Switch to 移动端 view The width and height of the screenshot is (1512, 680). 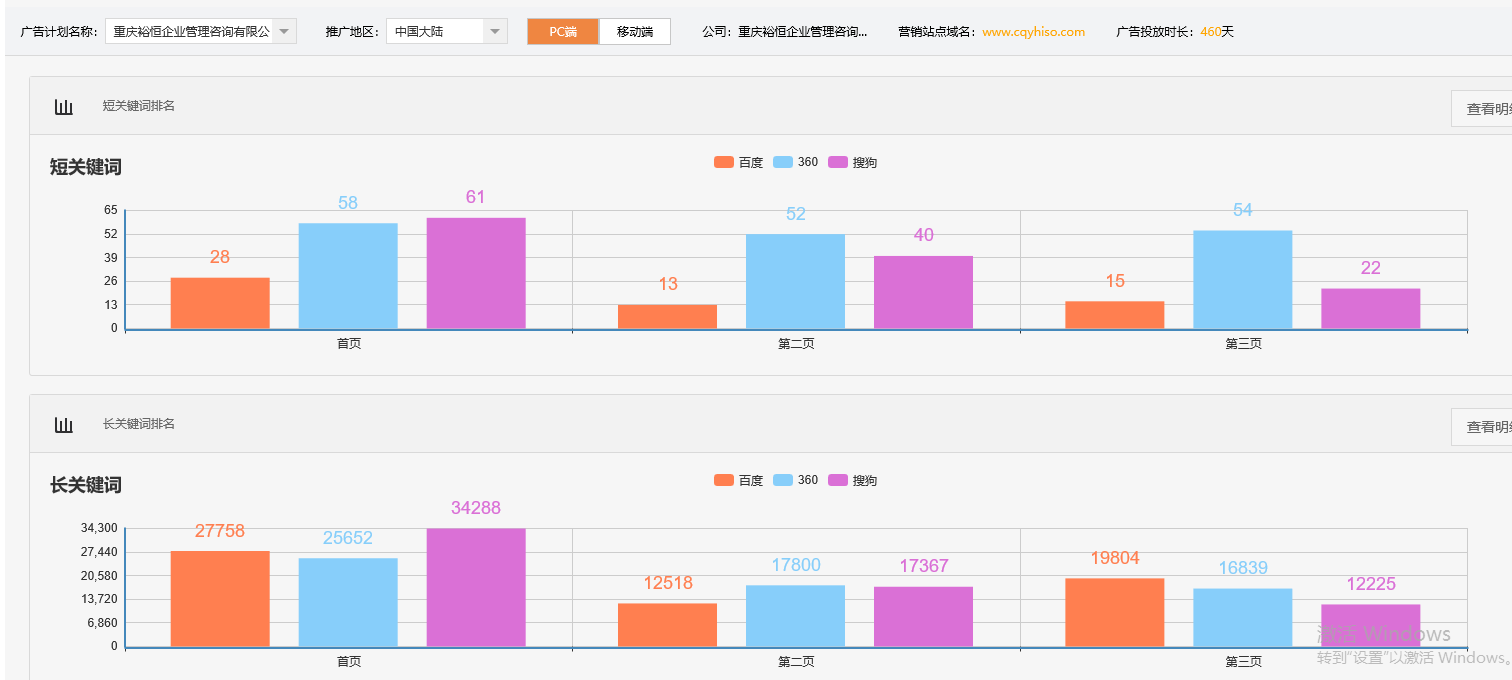[634, 31]
